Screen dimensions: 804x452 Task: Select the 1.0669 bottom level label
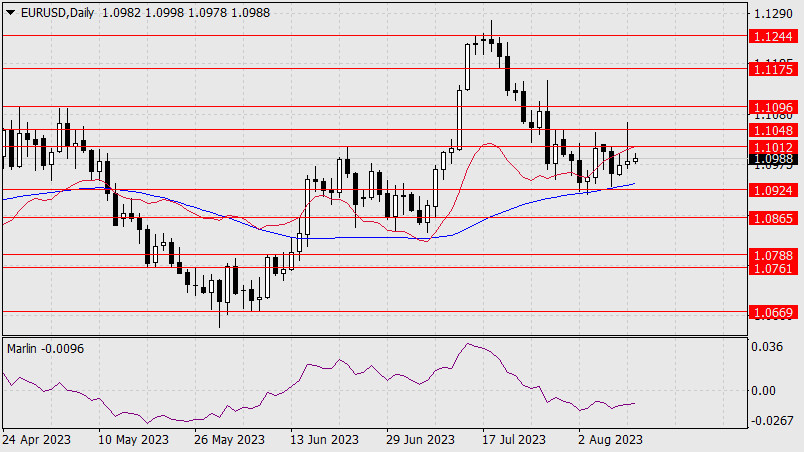point(773,312)
